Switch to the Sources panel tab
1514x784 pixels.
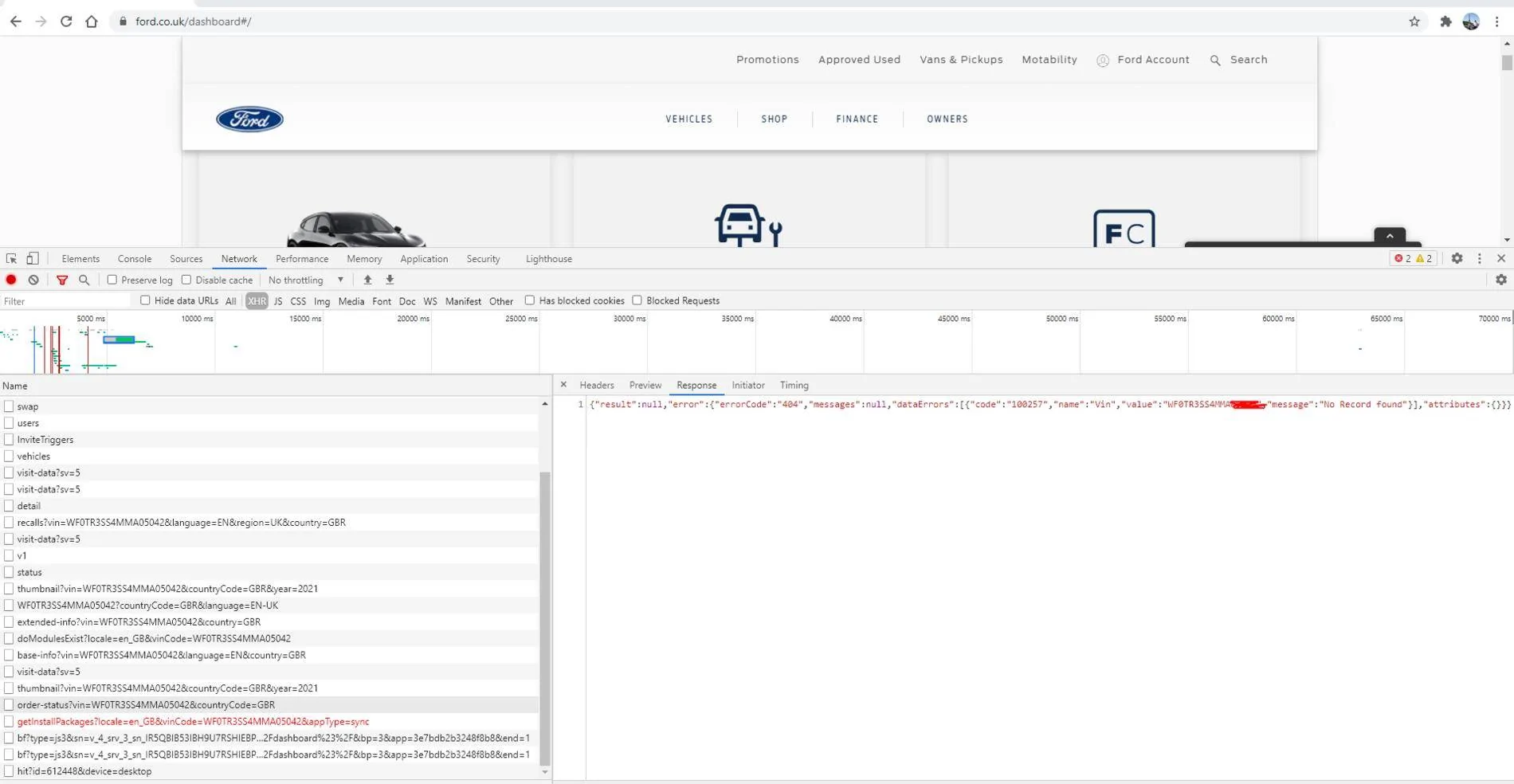[186, 258]
